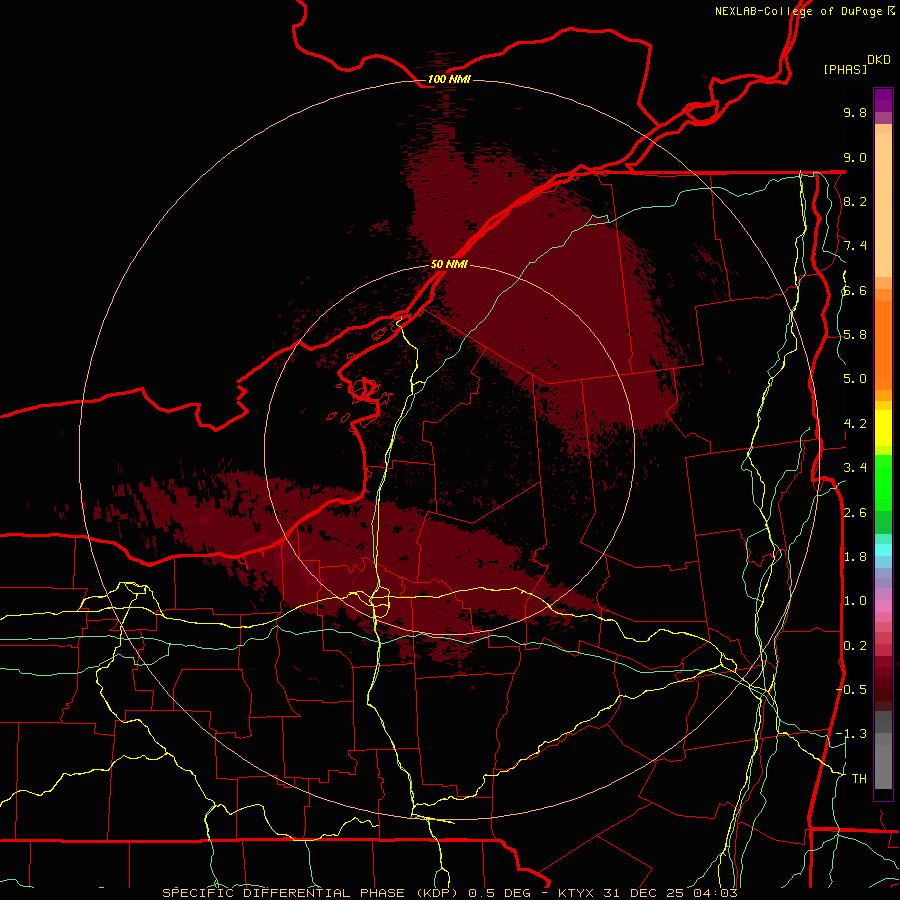
Task: Click the "[PHAS]" units label
Action: (845, 69)
